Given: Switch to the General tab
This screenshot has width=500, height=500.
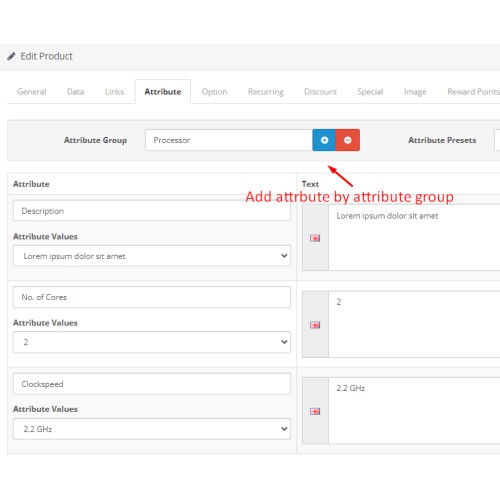Looking at the screenshot, I should click(x=32, y=92).
